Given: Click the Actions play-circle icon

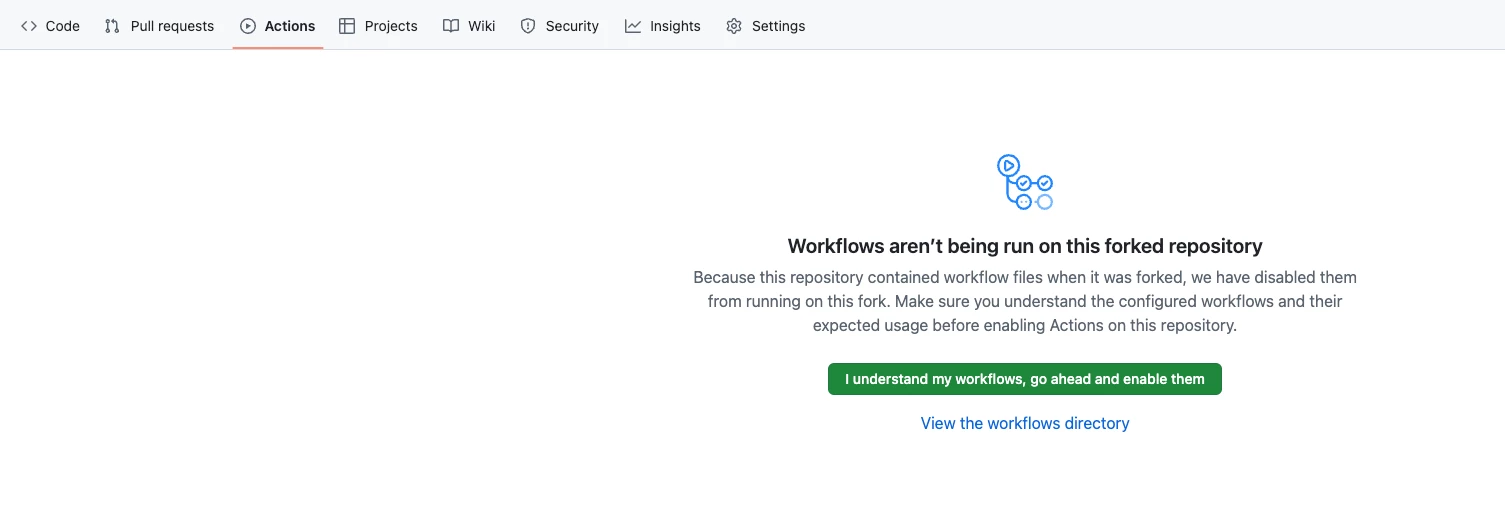Looking at the screenshot, I should pyautogui.click(x=248, y=26).
